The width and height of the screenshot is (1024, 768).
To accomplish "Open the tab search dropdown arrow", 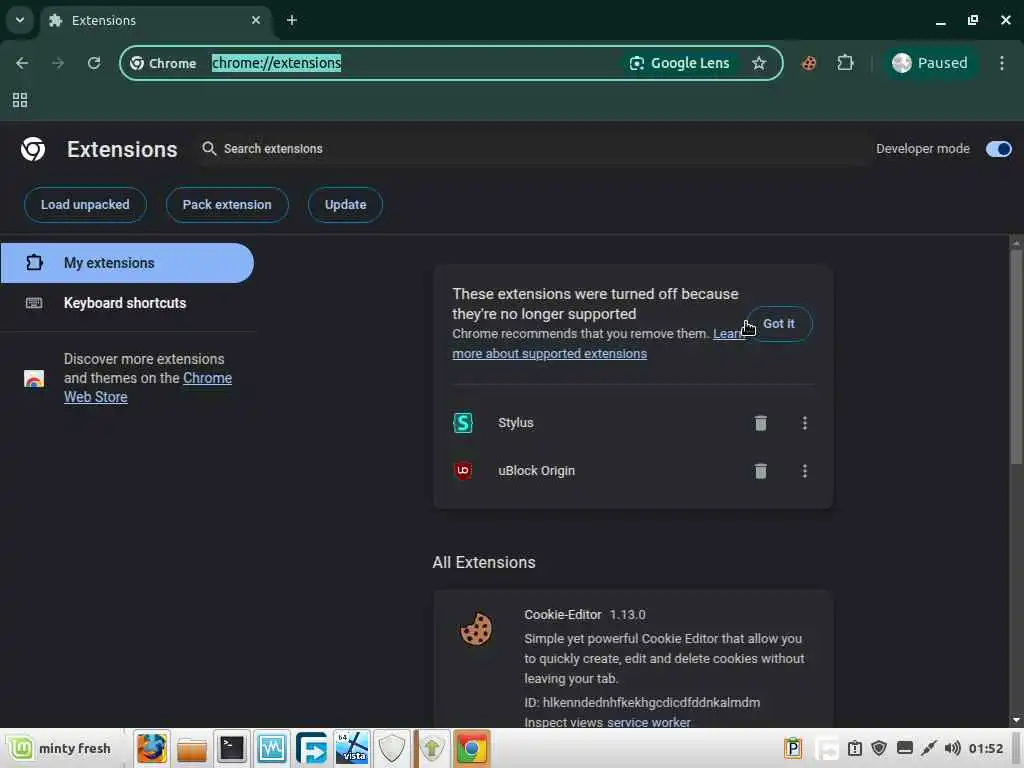I will pyautogui.click(x=20, y=20).
